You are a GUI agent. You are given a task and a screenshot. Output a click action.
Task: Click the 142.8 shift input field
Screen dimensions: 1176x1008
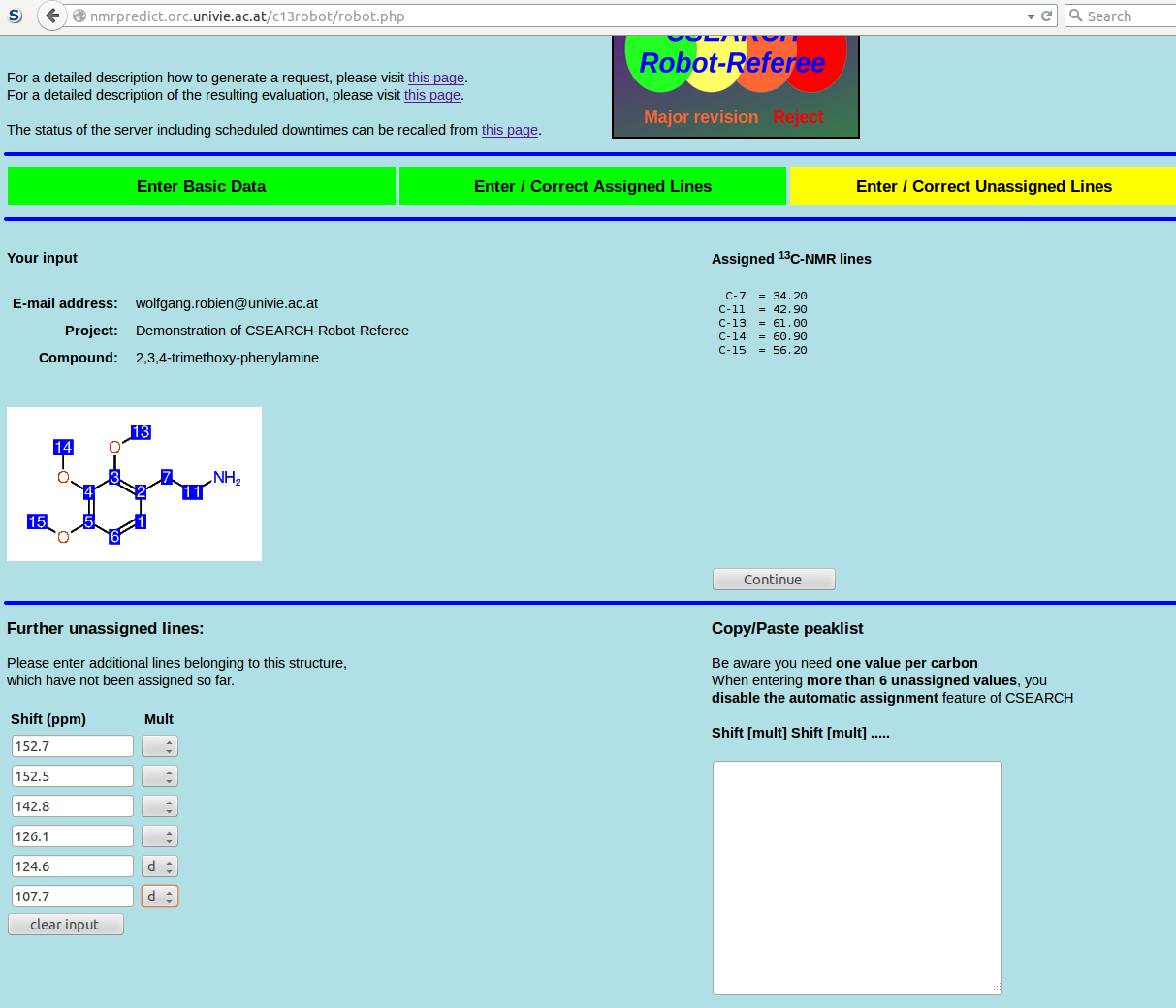[x=73, y=806]
